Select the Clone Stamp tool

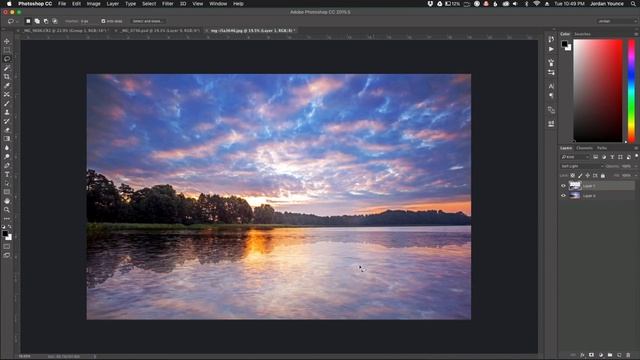click(x=7, y=112)
